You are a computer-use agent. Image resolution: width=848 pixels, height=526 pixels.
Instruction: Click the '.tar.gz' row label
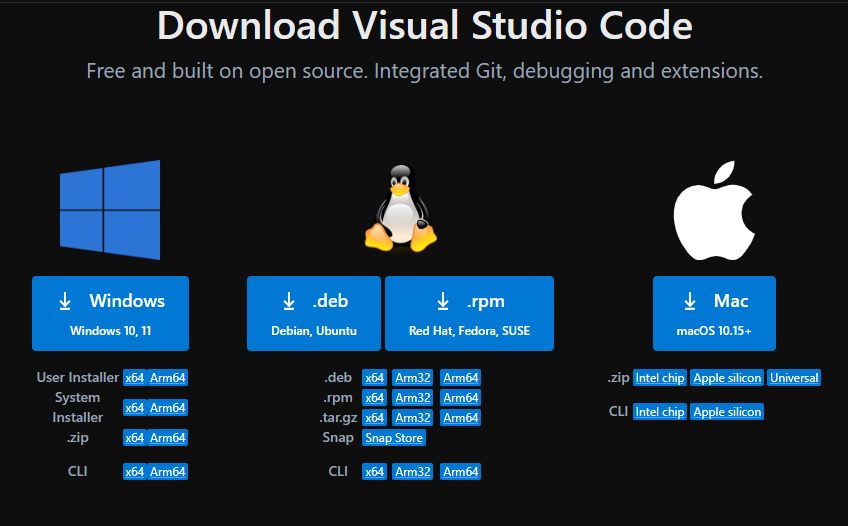(x=339, y=418)
